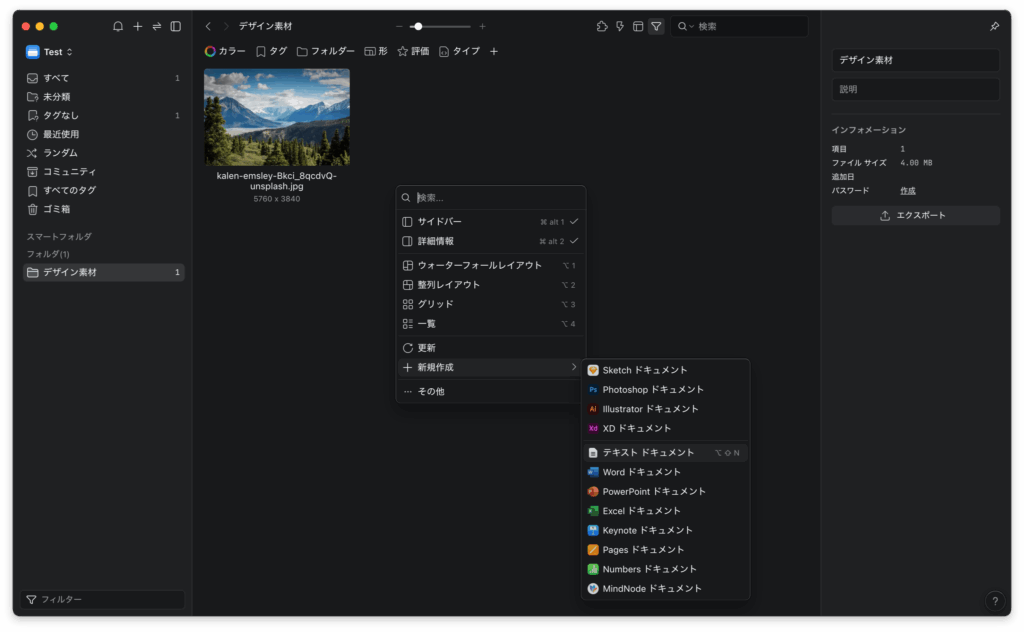This screenshot has height=632, width=1024.
Task: Click the filter funnel icon in toolbar
Action: (x=656, y=26)
